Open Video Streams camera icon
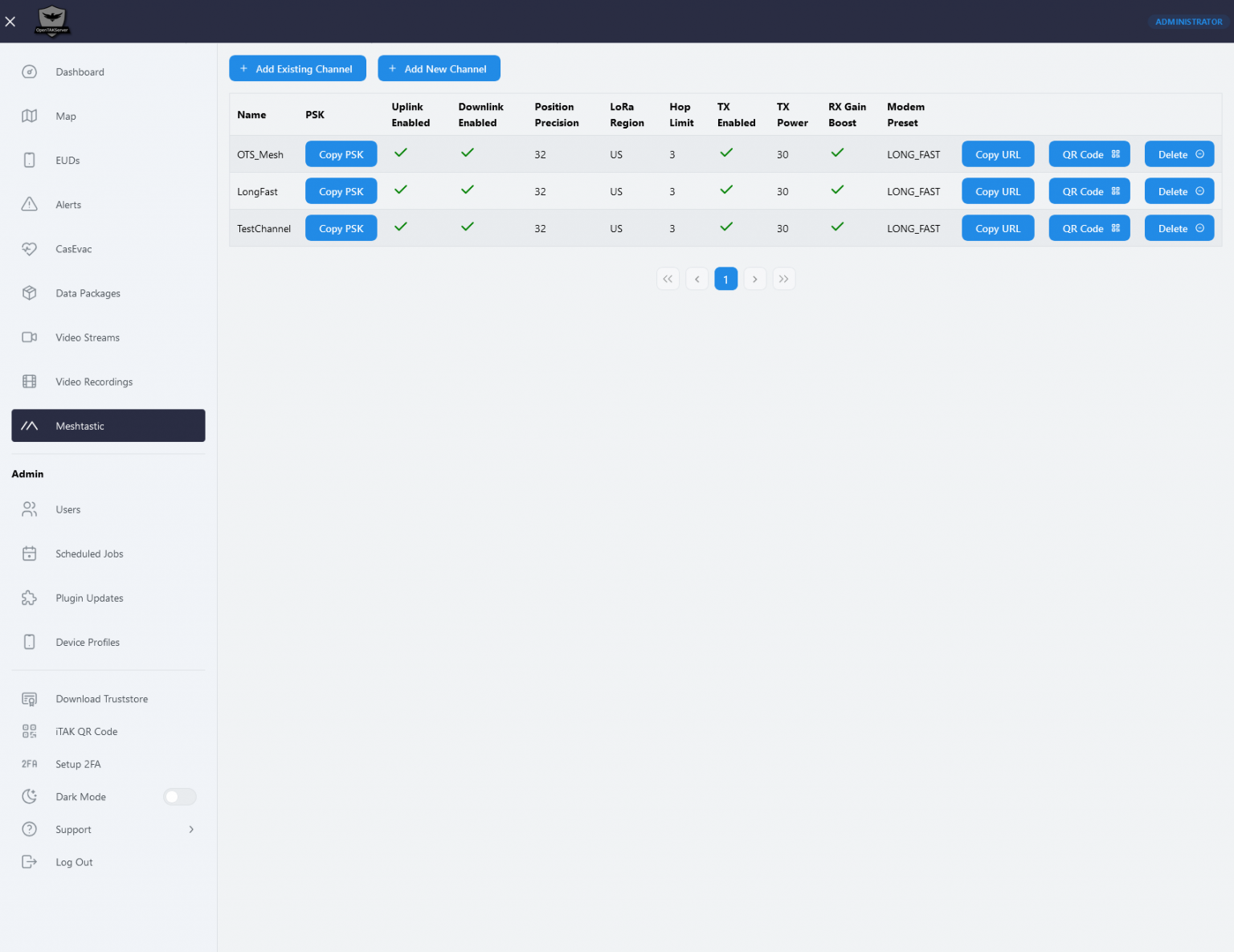The height and width of the screenshot is (952, 1234). (x=29, y=337)
